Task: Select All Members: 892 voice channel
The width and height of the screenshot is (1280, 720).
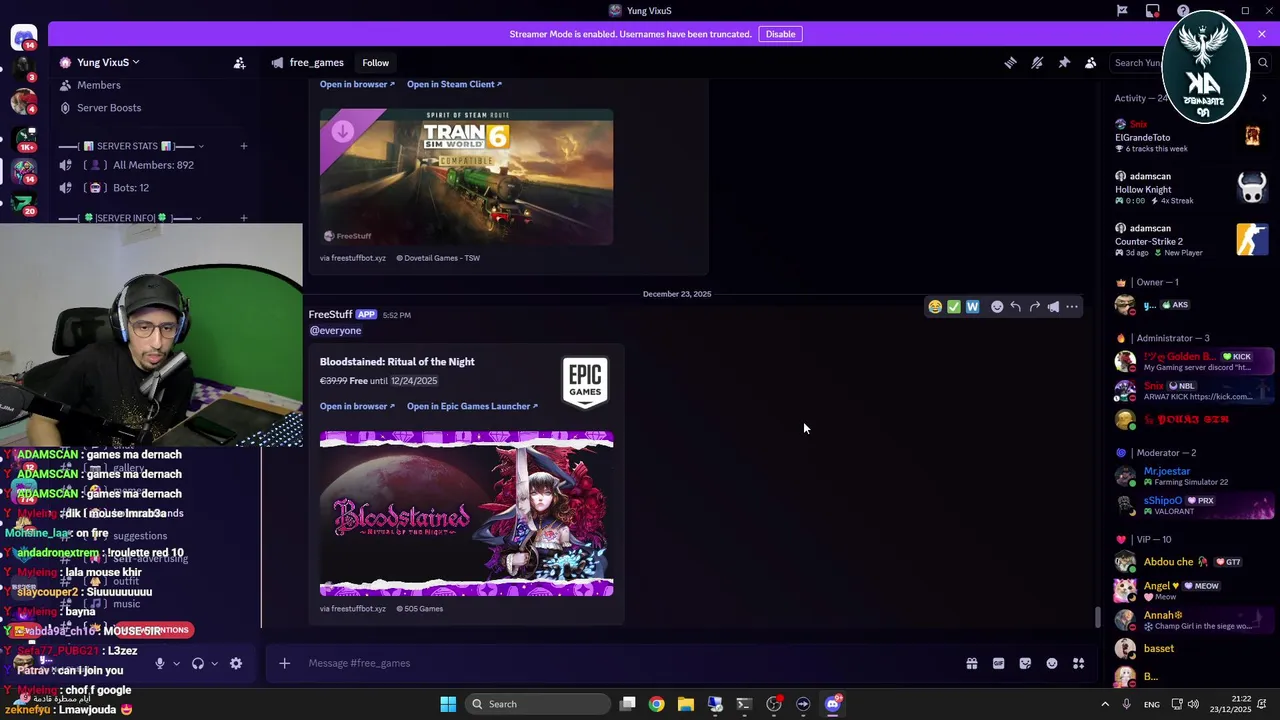Action: tap(153, 165)
